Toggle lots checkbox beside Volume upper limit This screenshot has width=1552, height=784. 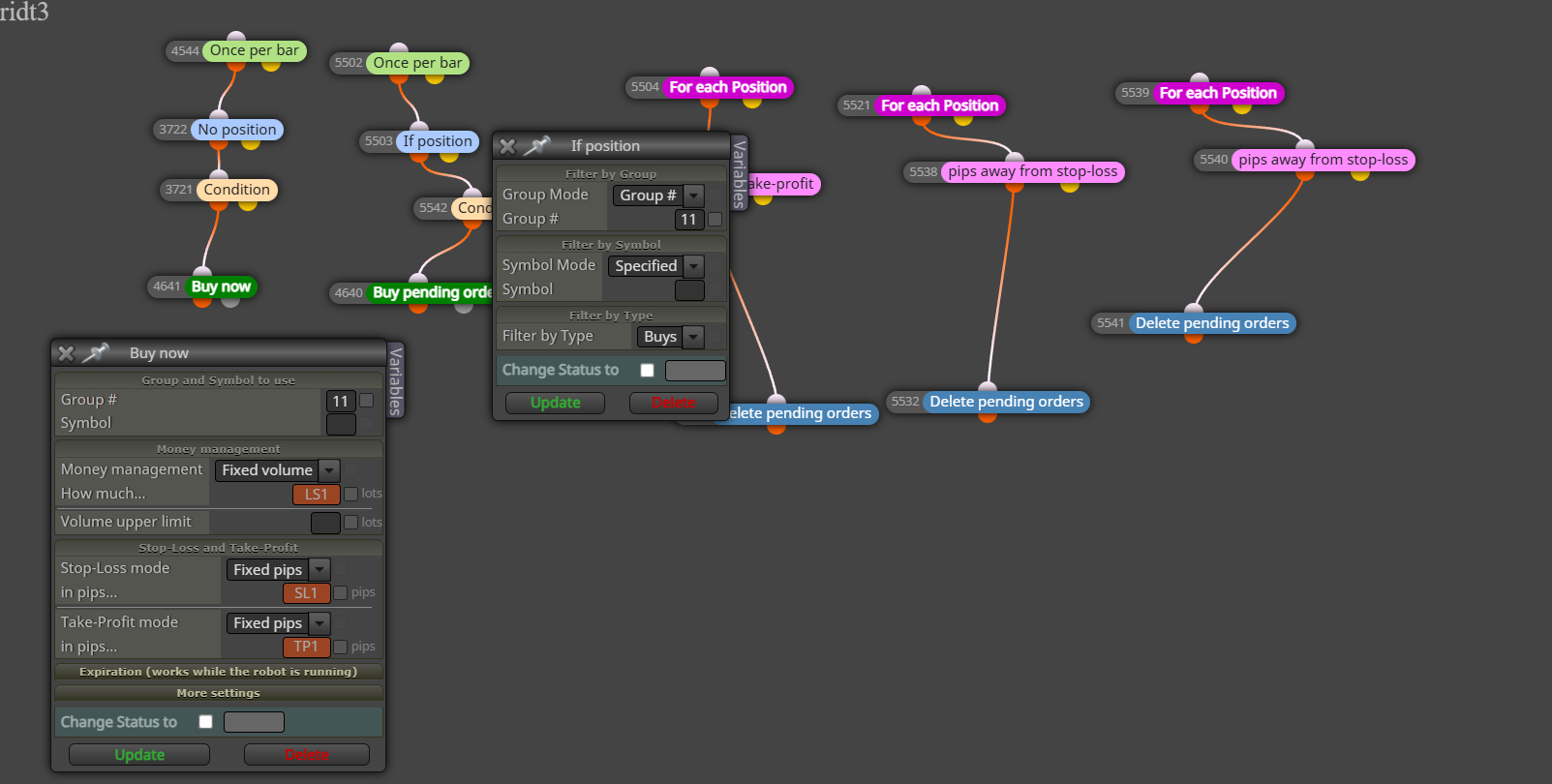350,523
